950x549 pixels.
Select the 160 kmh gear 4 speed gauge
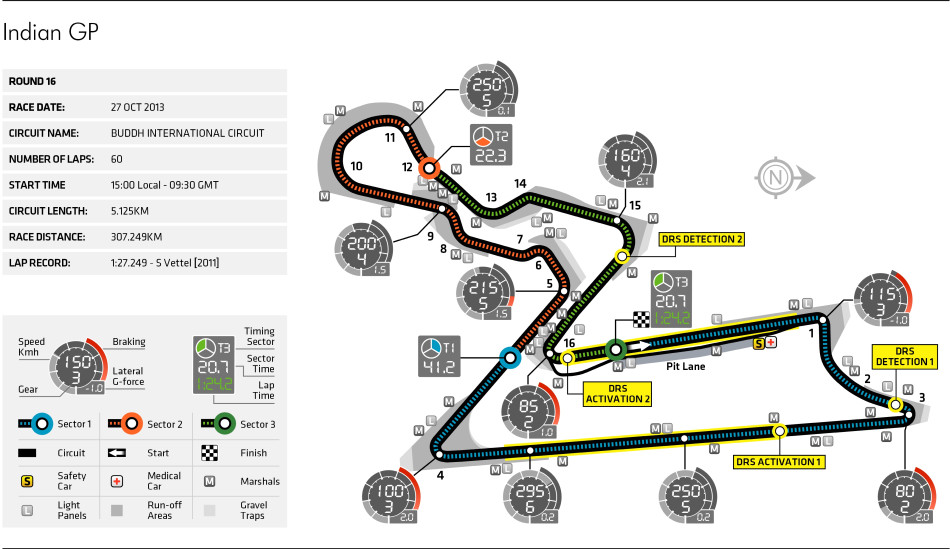point(627,161)
